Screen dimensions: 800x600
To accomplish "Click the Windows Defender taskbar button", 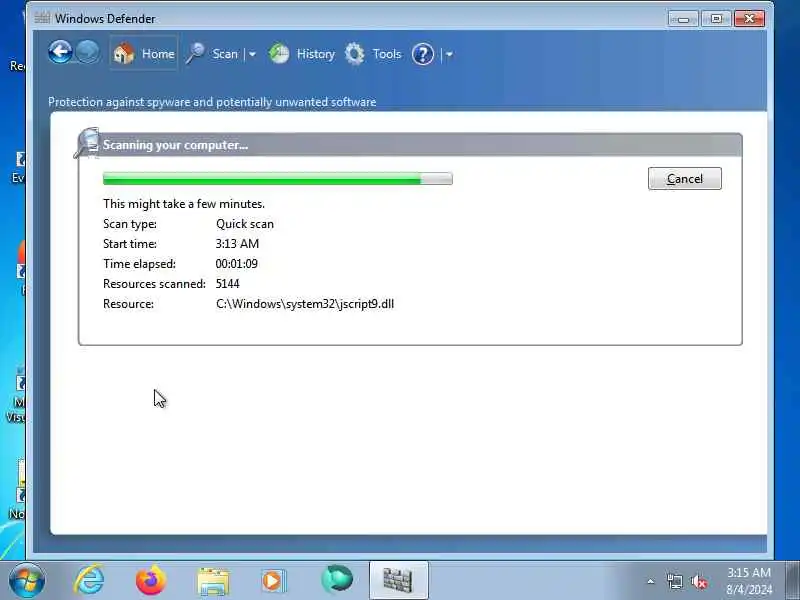I will tap(398, 580).
